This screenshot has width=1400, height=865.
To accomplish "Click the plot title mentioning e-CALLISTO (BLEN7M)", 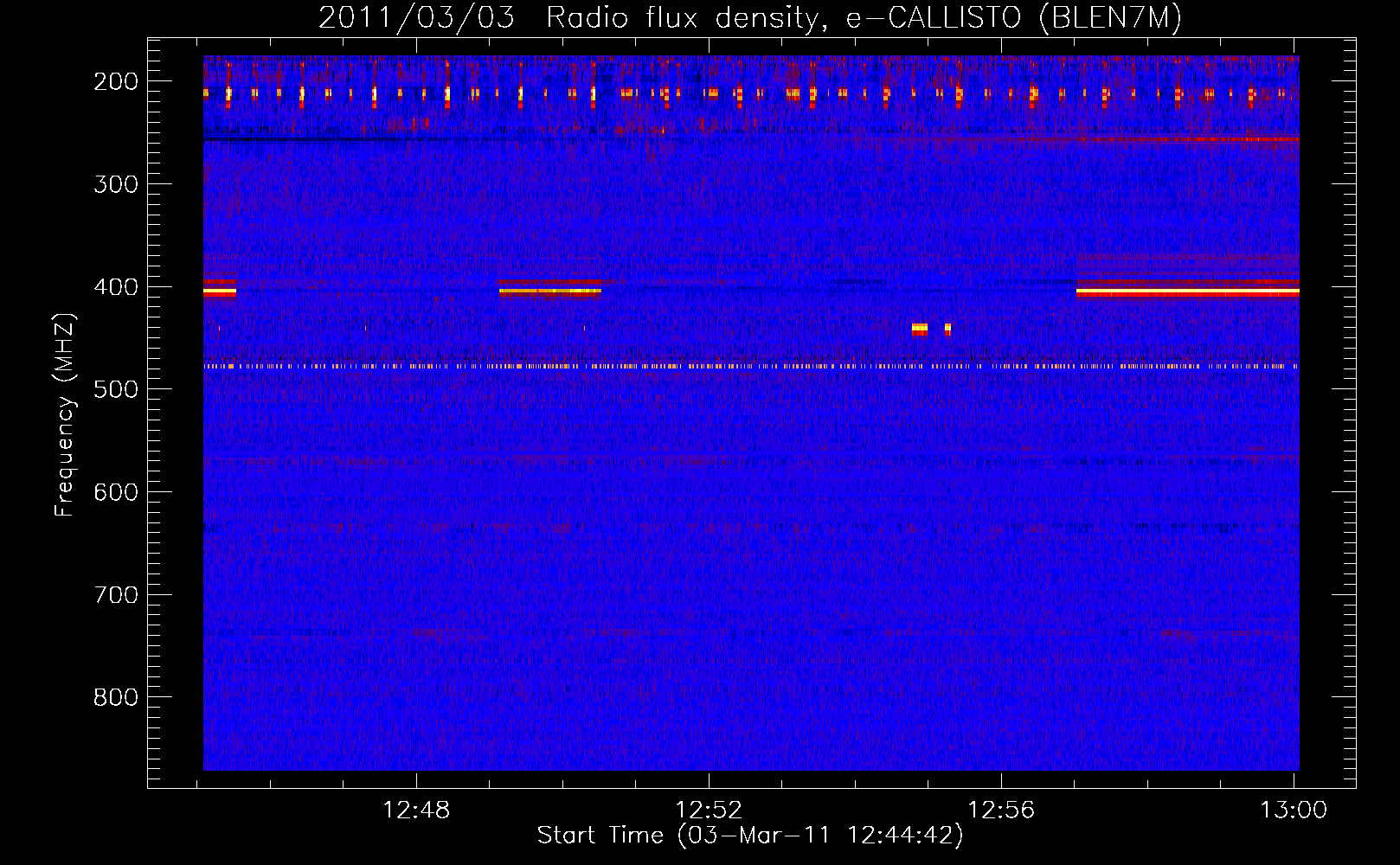I will click(x=749, y=17).
